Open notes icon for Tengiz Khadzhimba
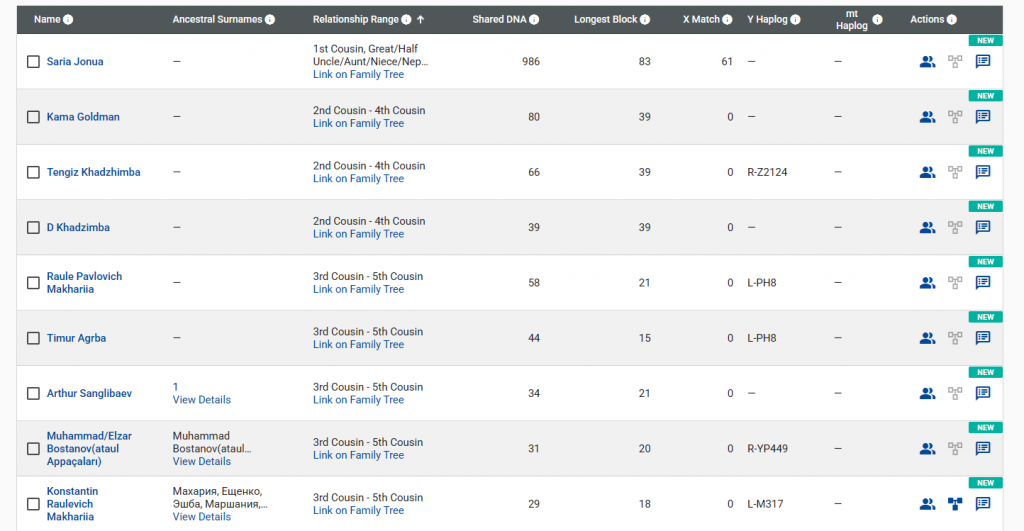The width and height of the screenshot is (1024, 531). (983, 172)
